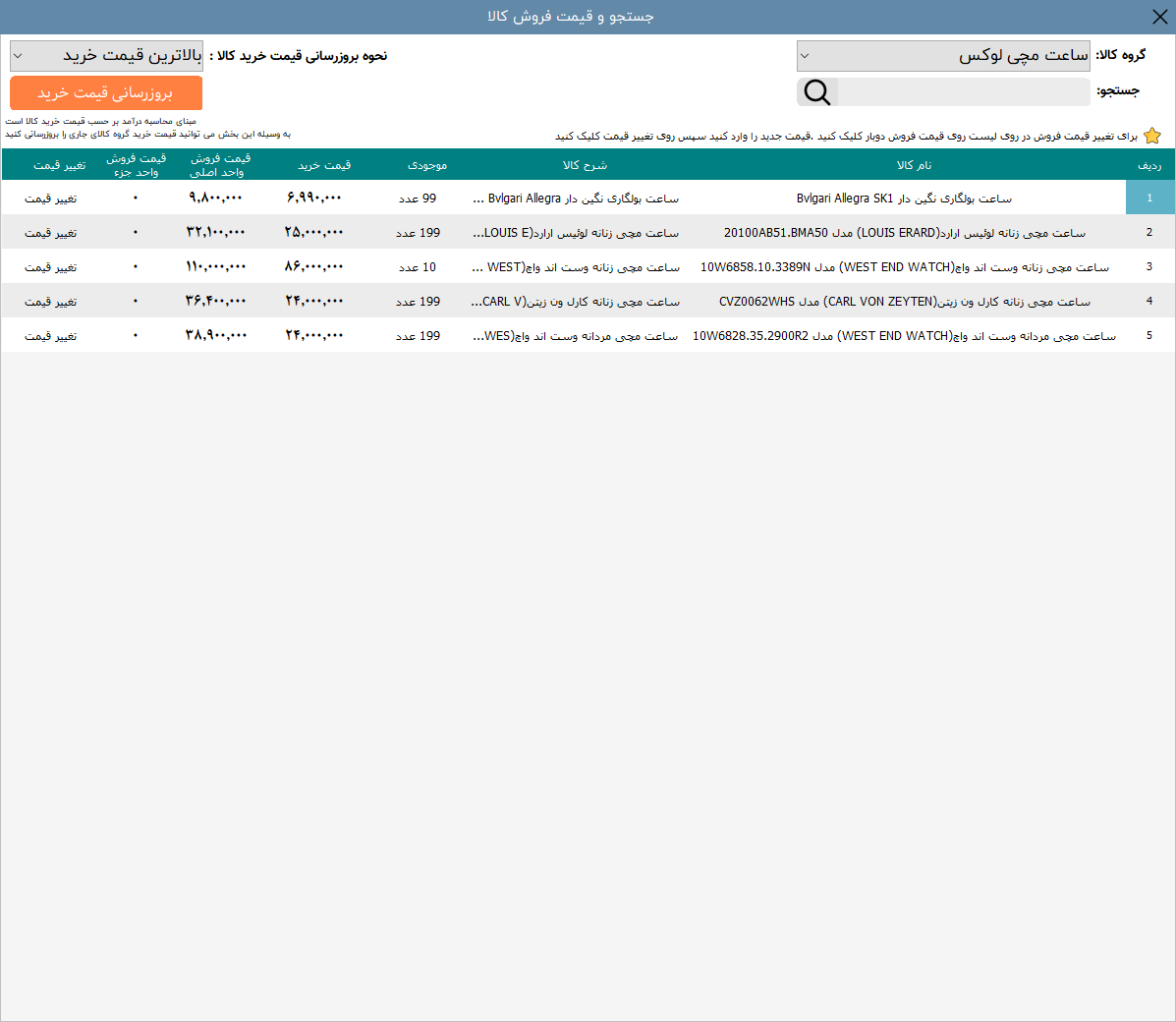Click purchase price ۲۵,۰۰۰,۰۰۰ cell
This screenshot has height=1022, width=1176.
tap(314, 232)
